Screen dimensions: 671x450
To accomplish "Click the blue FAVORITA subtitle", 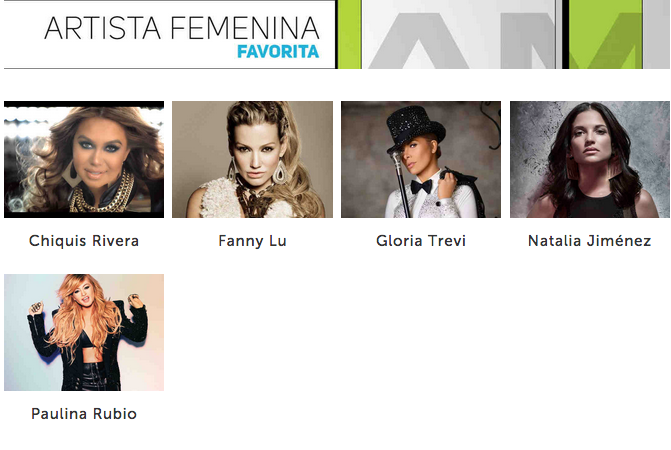I will 278,52.
